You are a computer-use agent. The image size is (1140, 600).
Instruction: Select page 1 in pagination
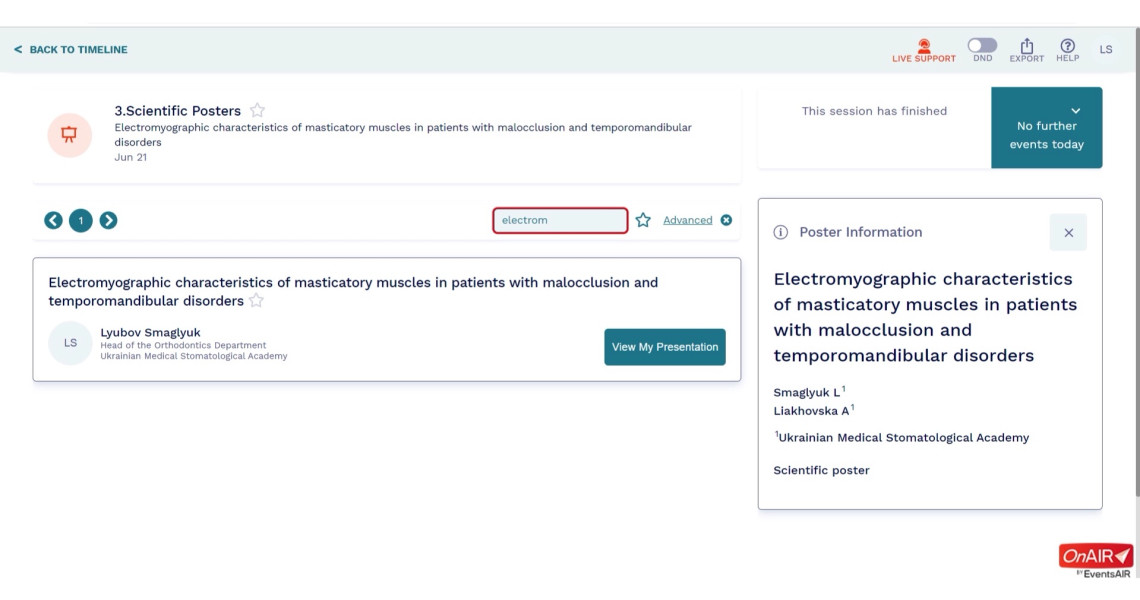click(x=81, y=220)
